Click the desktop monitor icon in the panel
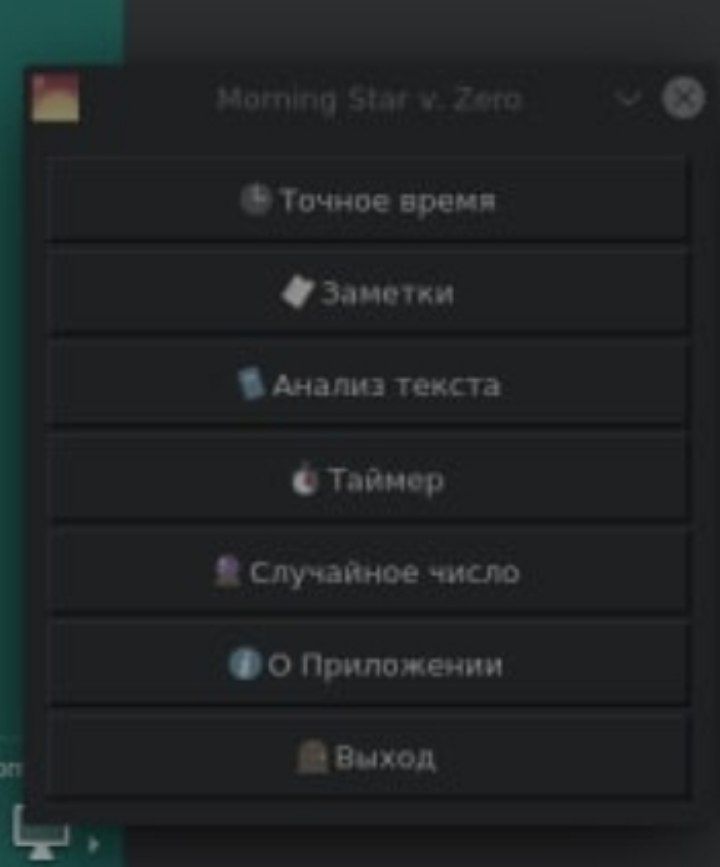 pos(40,833)
